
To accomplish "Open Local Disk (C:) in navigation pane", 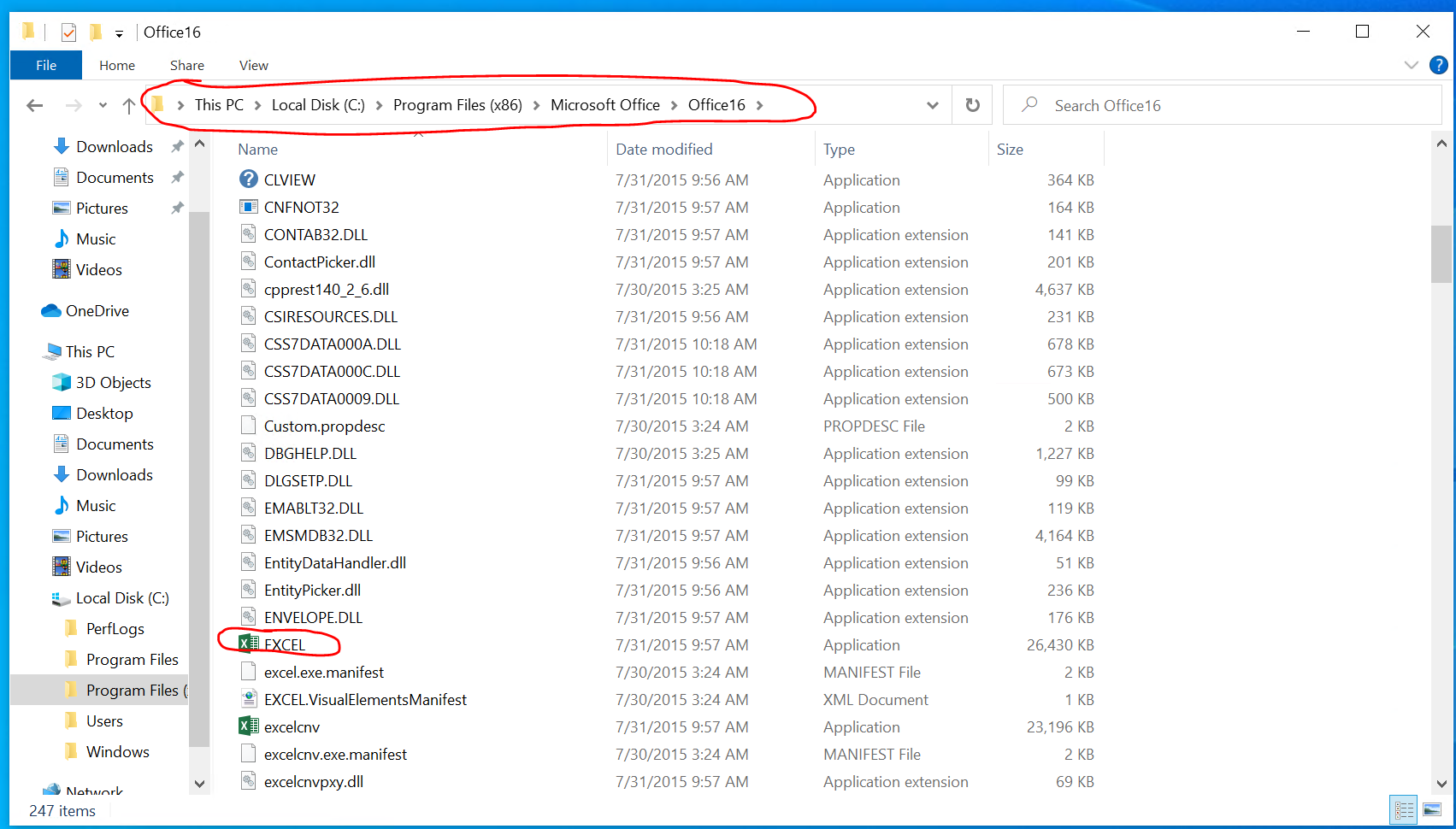I will click(x=122, y=597).
